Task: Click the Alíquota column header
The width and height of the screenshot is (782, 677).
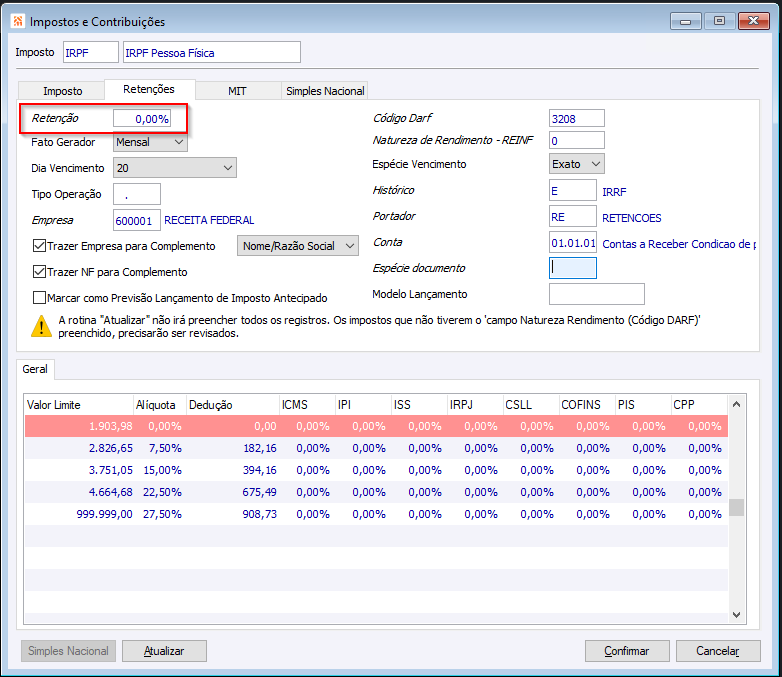Action: pyautogui.click(x=160, y=405)
